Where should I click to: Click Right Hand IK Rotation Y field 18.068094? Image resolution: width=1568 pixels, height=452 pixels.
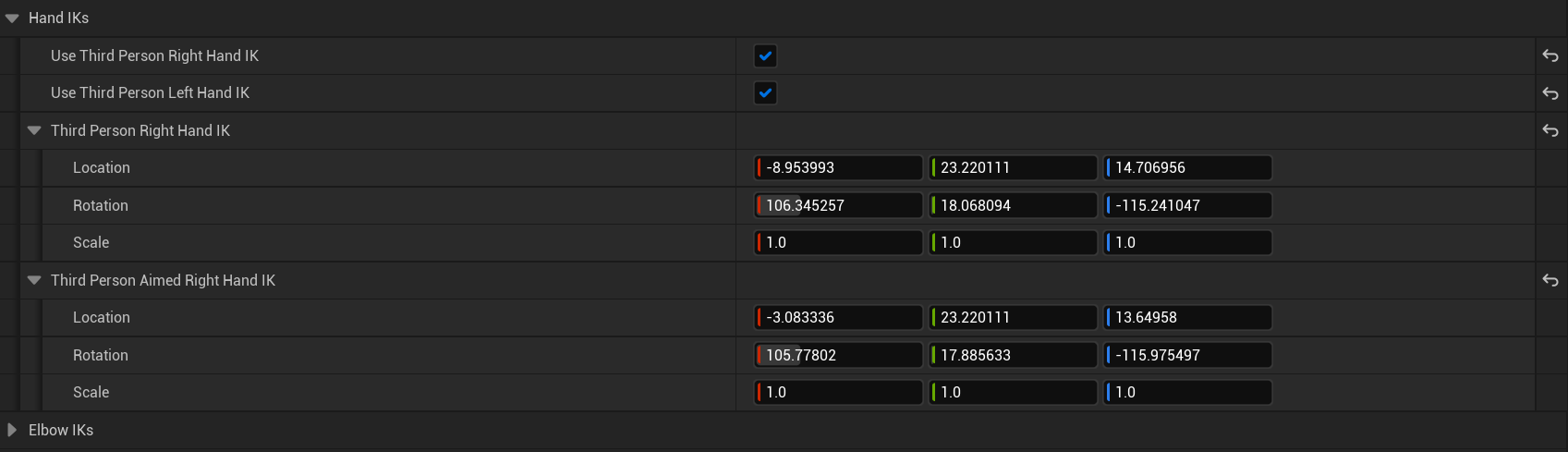[x=1014, y=205]
